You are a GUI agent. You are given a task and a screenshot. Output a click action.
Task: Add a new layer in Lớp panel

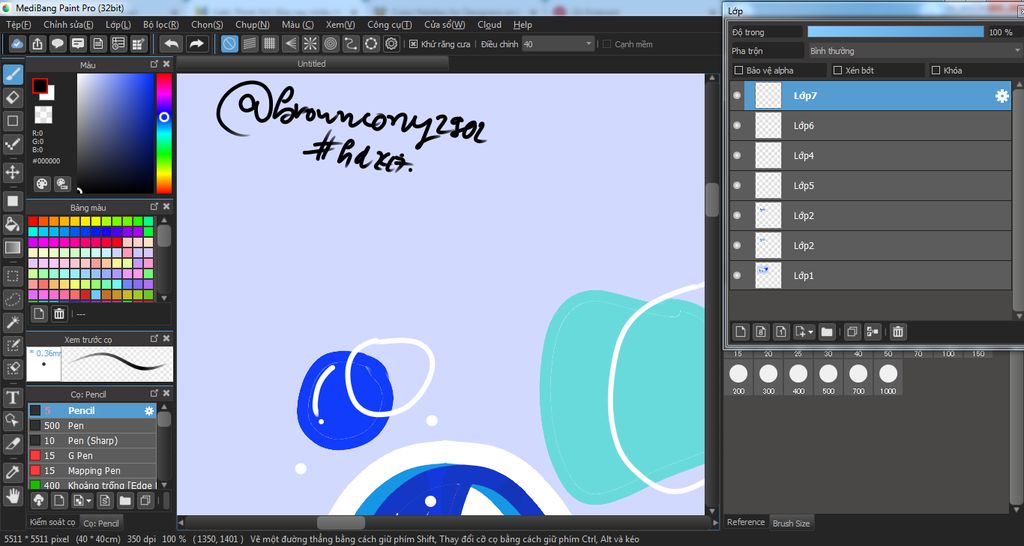click(740, 332)
